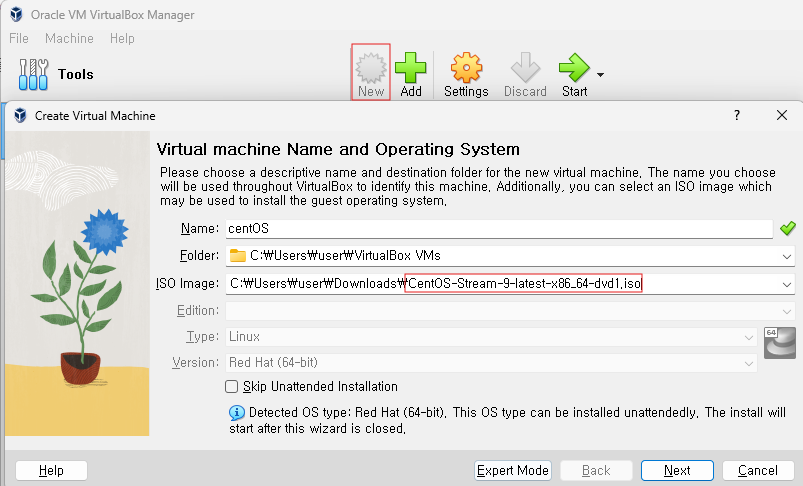The image size is (803, 486).
Task: Open the Help menu in menu bar
Action: click(x=122, y=38)
